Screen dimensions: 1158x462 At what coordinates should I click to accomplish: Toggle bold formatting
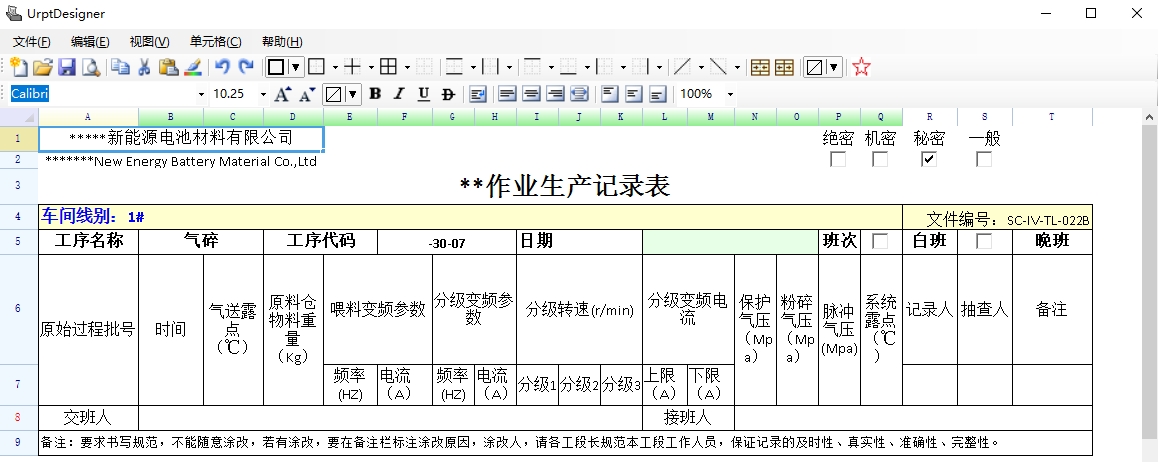(x=375, y=94)
